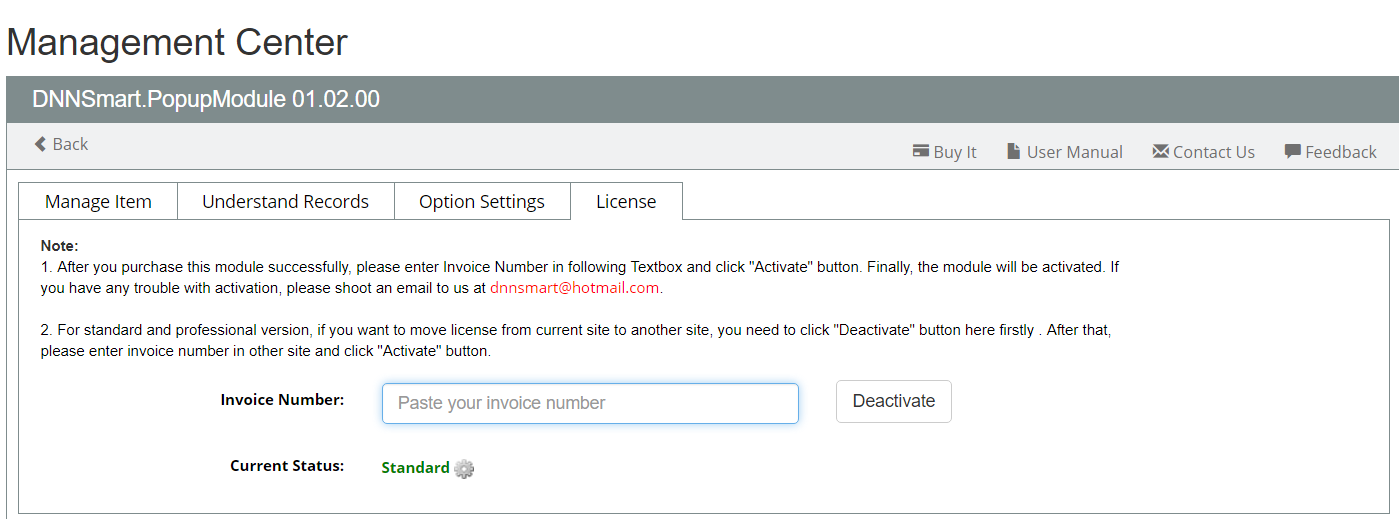Image resolution: width=1399 pixels, height=519 pixels.
Task: Click the dnnsmart@hotmail.com email link
Action: point(575,287)
